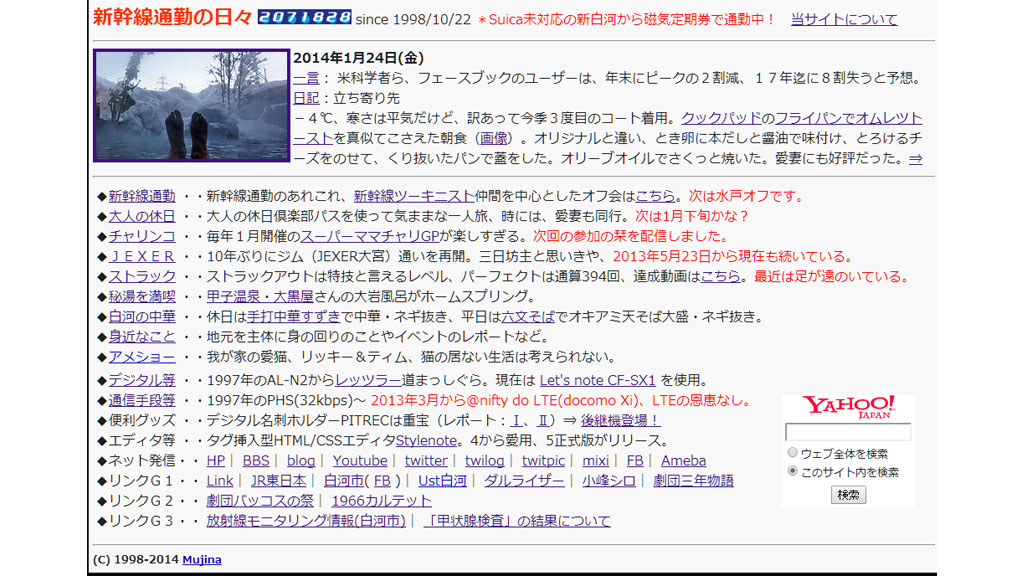Open the ストラック link
1024x576 pixels.
point(142,276)
